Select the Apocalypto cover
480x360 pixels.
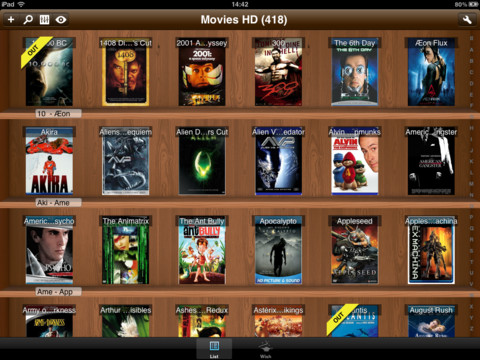point(278,250)
